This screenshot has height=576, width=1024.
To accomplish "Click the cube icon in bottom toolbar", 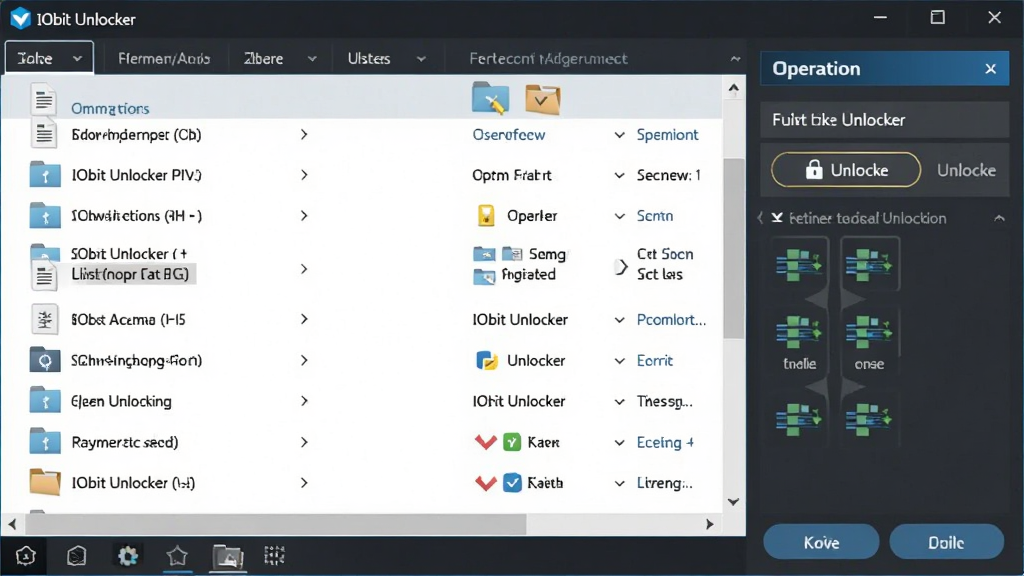I will pyautogui.click(x=76, y=556).
